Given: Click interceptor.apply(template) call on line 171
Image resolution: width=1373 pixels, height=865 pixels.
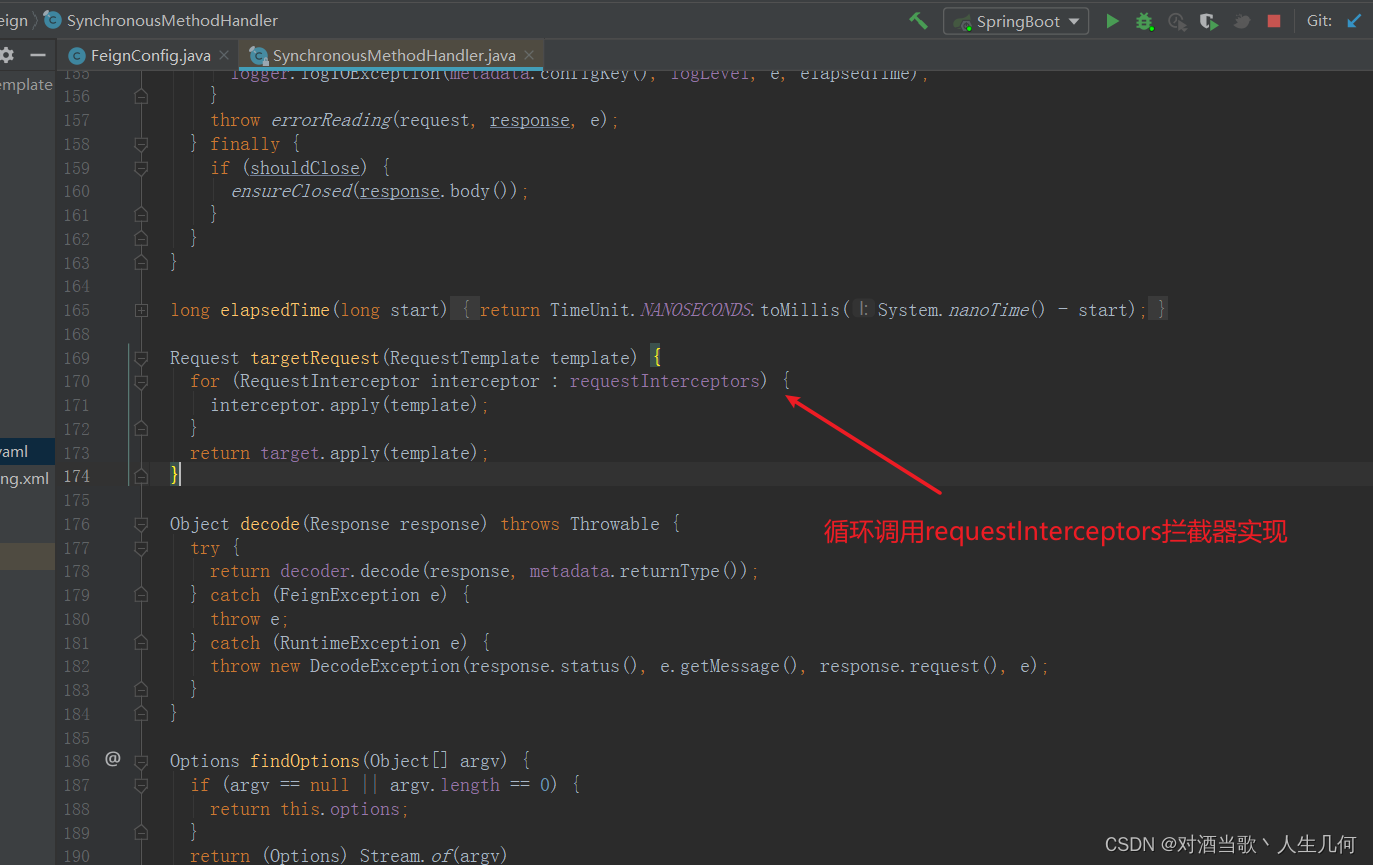Looking at the screenshot, I should [345, 405].
